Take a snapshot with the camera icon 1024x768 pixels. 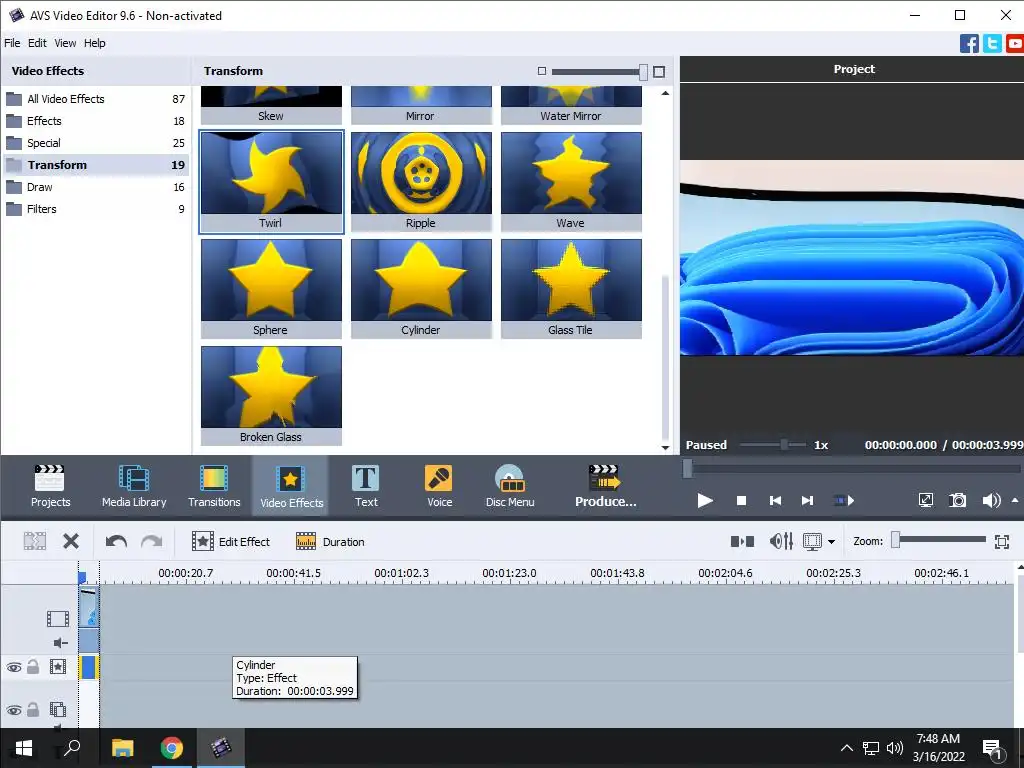(957, 500)
